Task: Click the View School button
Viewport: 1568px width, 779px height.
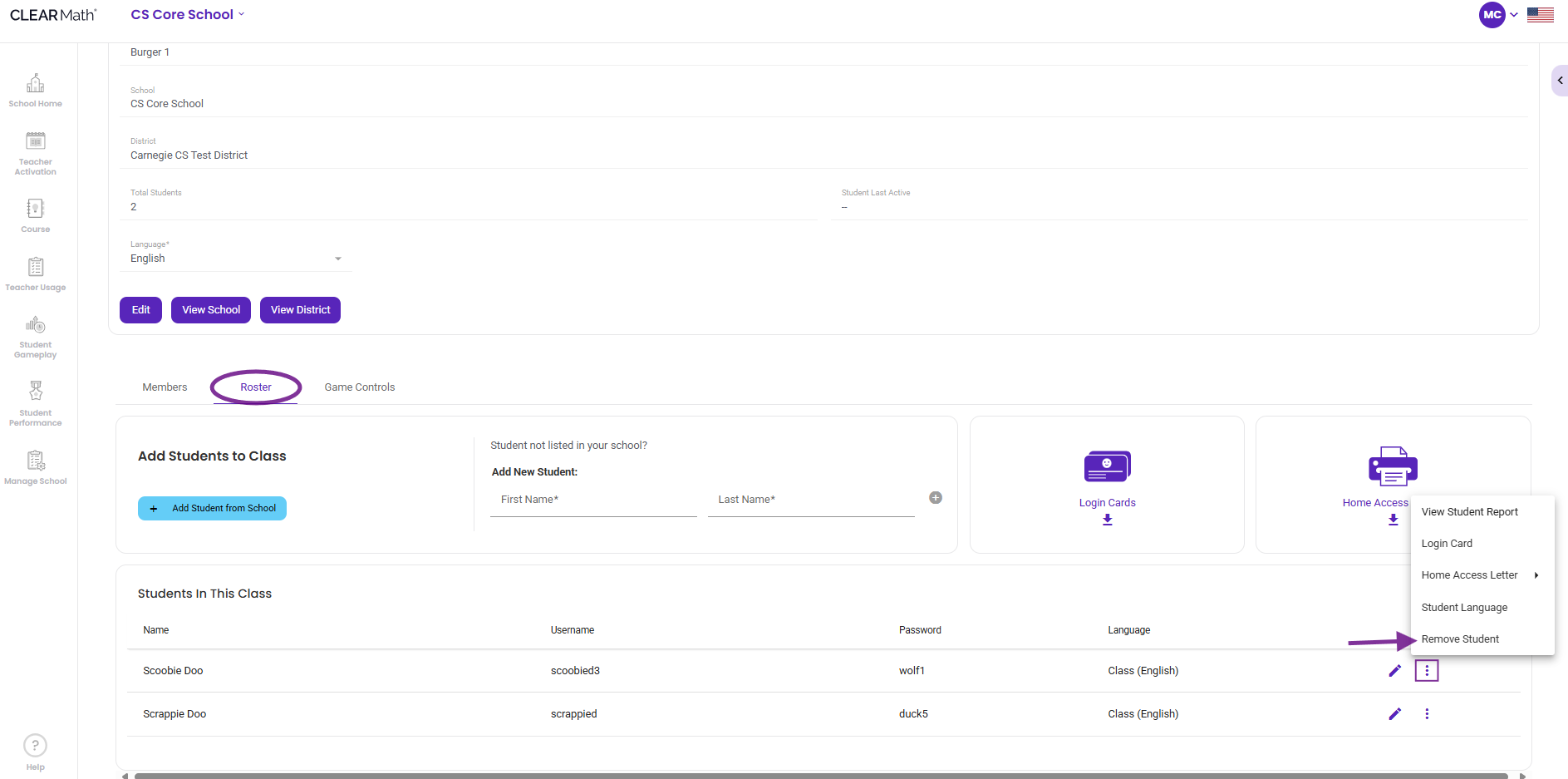Action: [x=211, y=310]
